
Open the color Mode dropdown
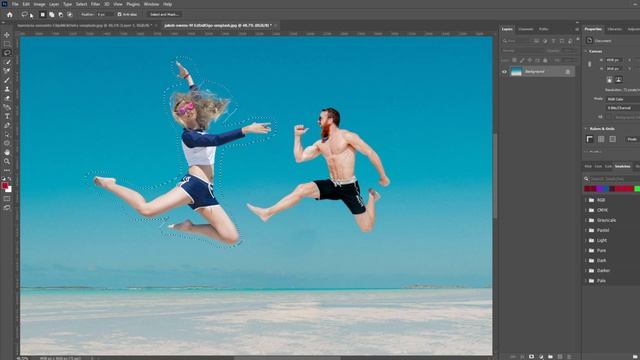coord(623,99)
